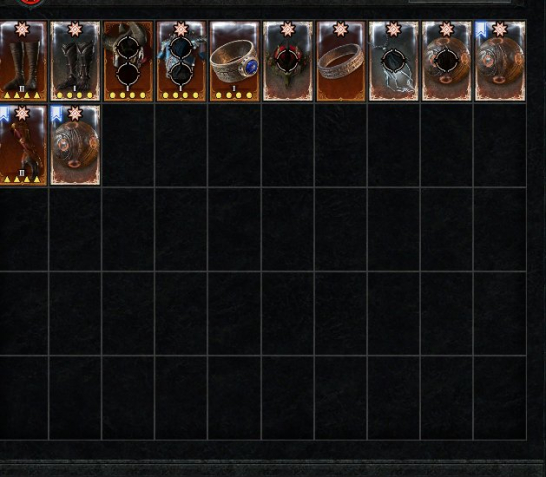Click the blue bookmark flag on top-row orb

tap(481, 30)
